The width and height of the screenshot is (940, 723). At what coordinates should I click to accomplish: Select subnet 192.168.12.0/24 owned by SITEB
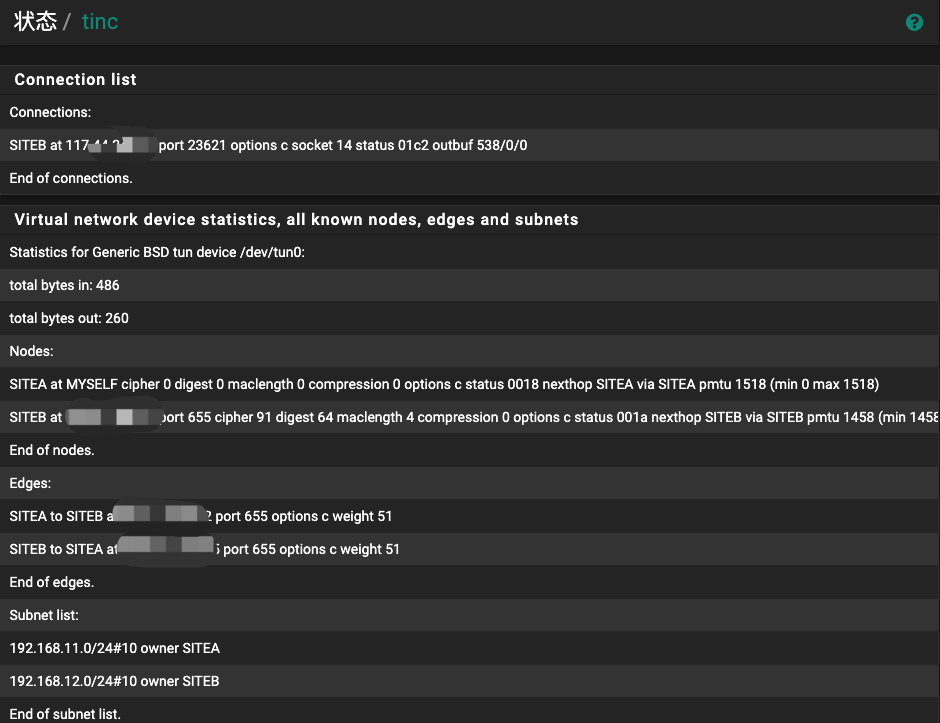click(115, 682)
